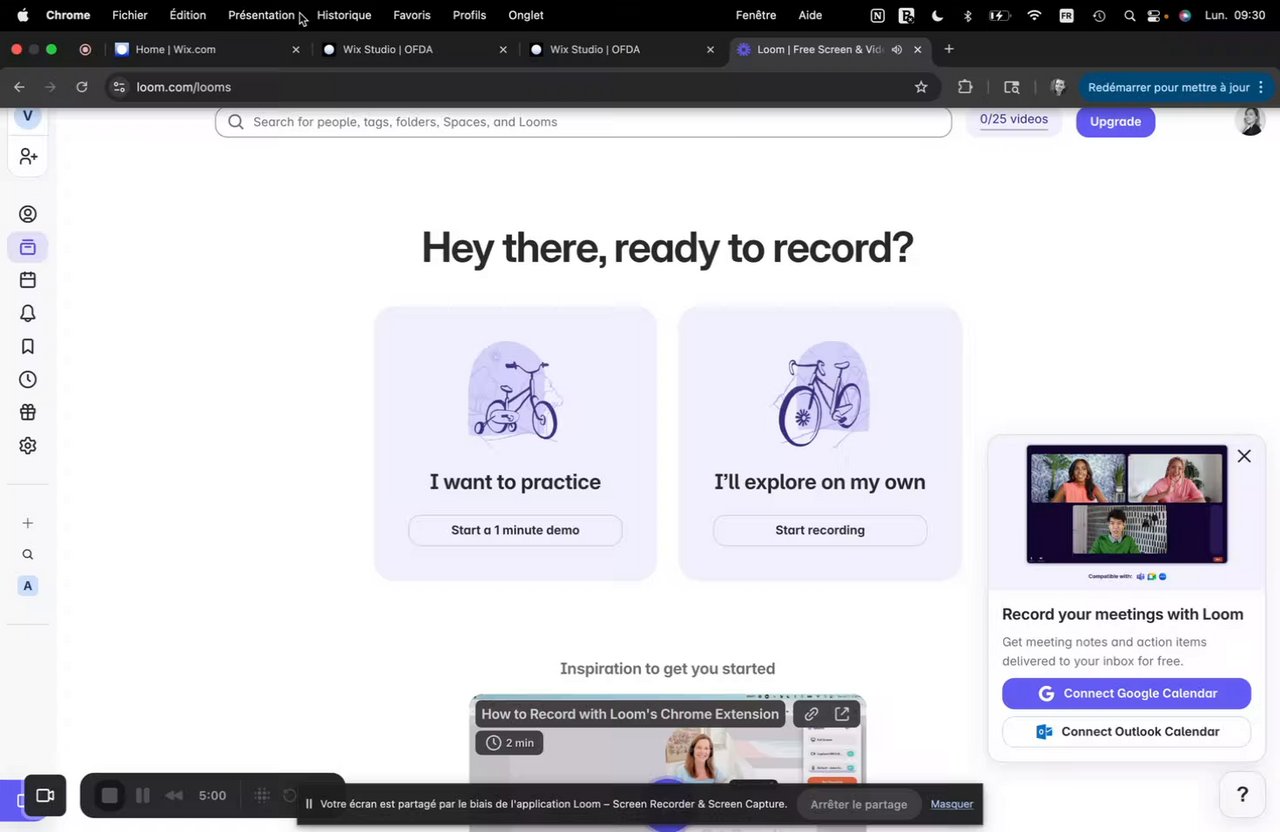The height and width of the screenshot is (832, 1280).
Task: Click 'Redémarrer pour mettre à jour'
Action: tap(1169, 87)
